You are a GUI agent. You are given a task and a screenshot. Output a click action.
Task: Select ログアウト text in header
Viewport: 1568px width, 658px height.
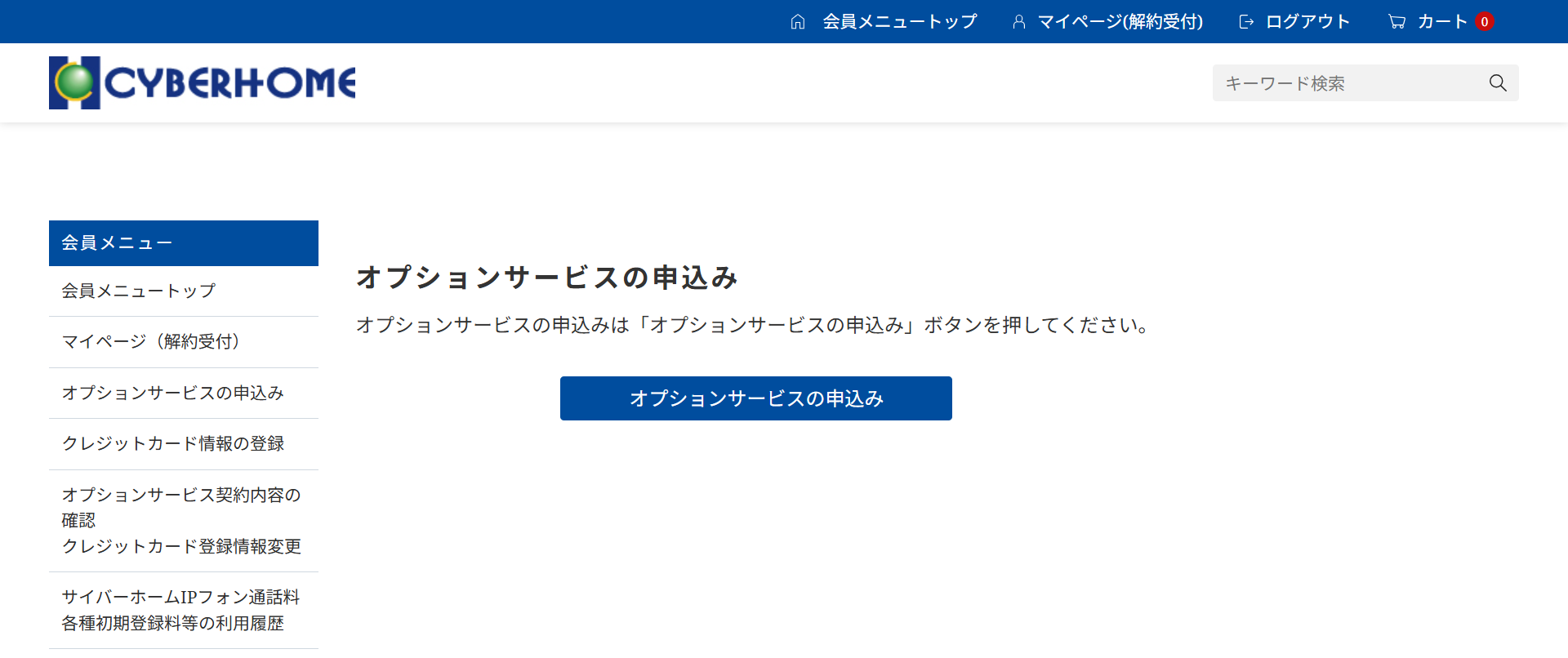(1307, 22)
